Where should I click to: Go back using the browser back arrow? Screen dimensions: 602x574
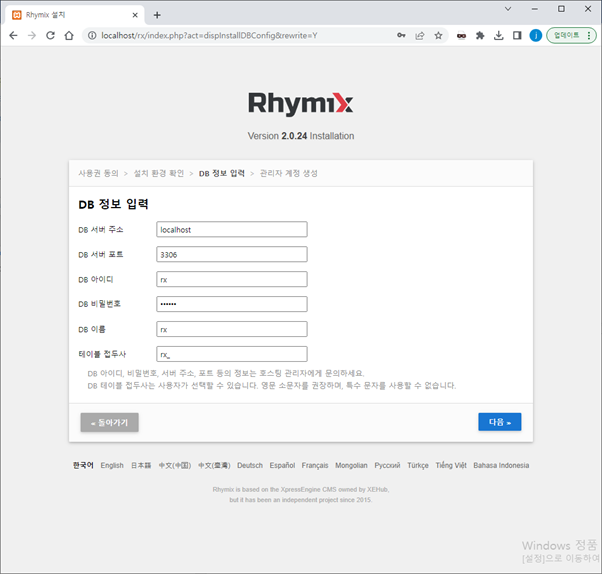click(13, 36)
